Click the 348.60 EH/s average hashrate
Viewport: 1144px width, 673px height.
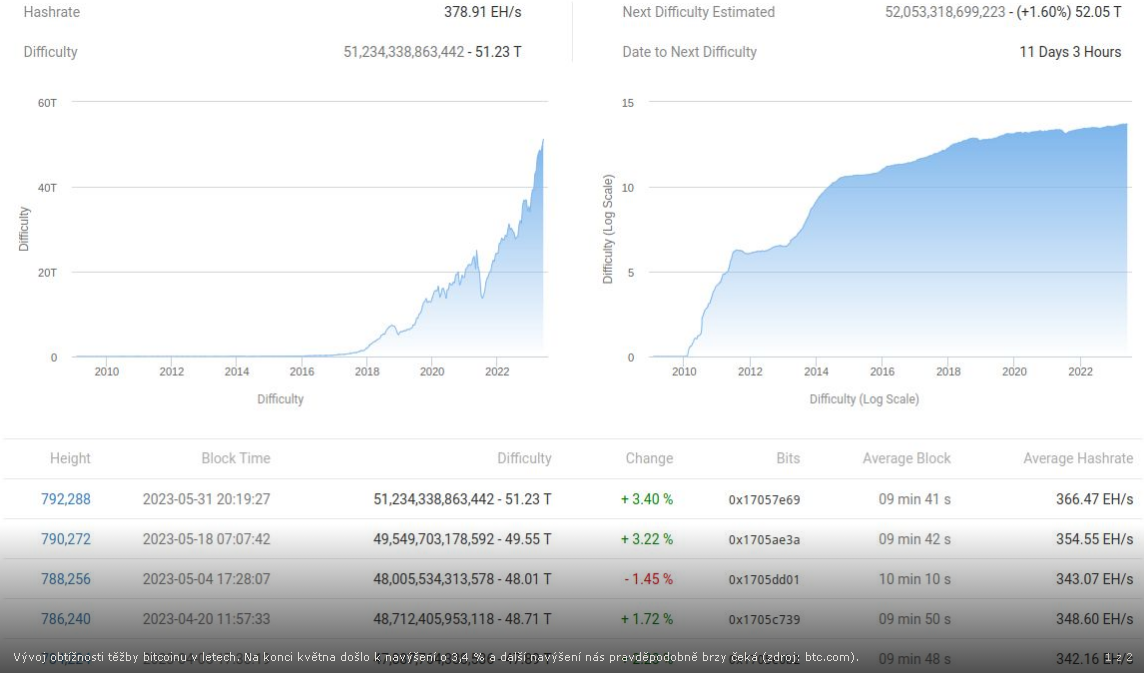(1094, 619)
